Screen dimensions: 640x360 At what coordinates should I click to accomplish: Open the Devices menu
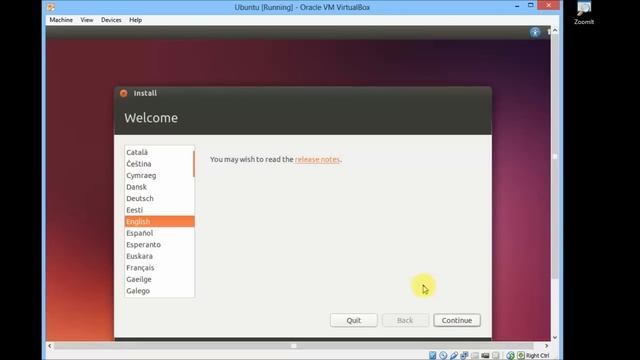click(111, 20)
